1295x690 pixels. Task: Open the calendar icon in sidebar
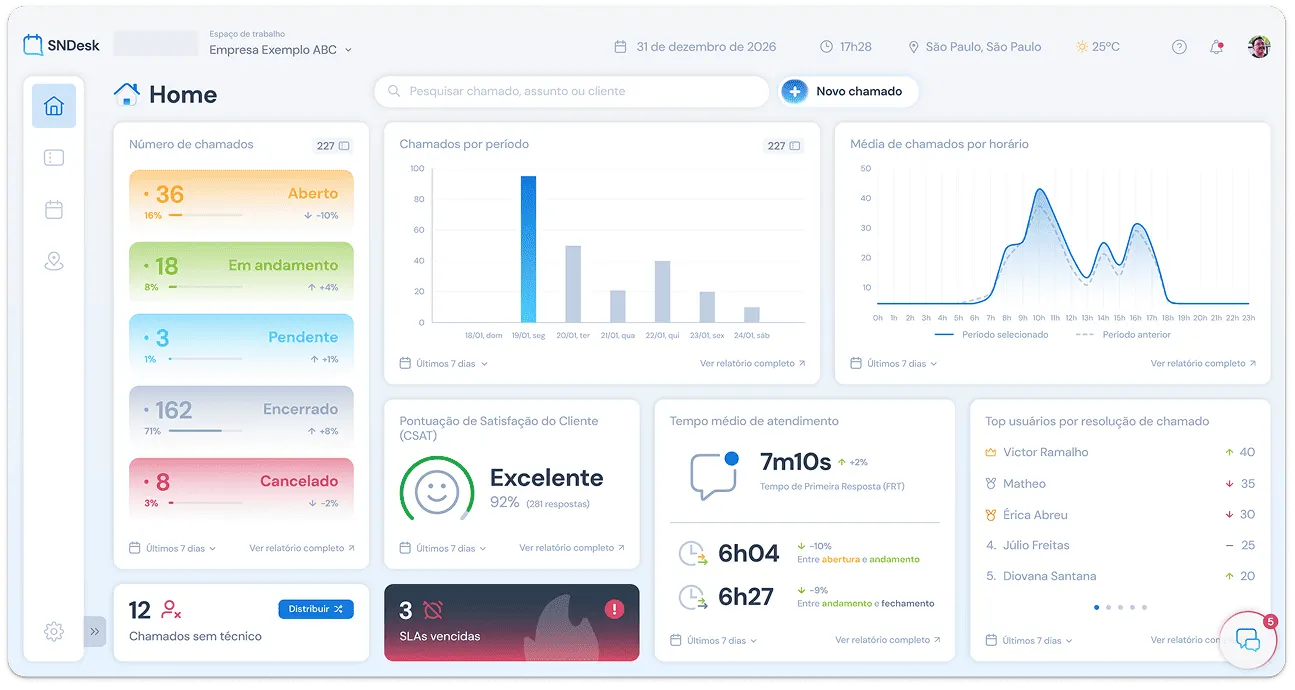tap(54, 210)
